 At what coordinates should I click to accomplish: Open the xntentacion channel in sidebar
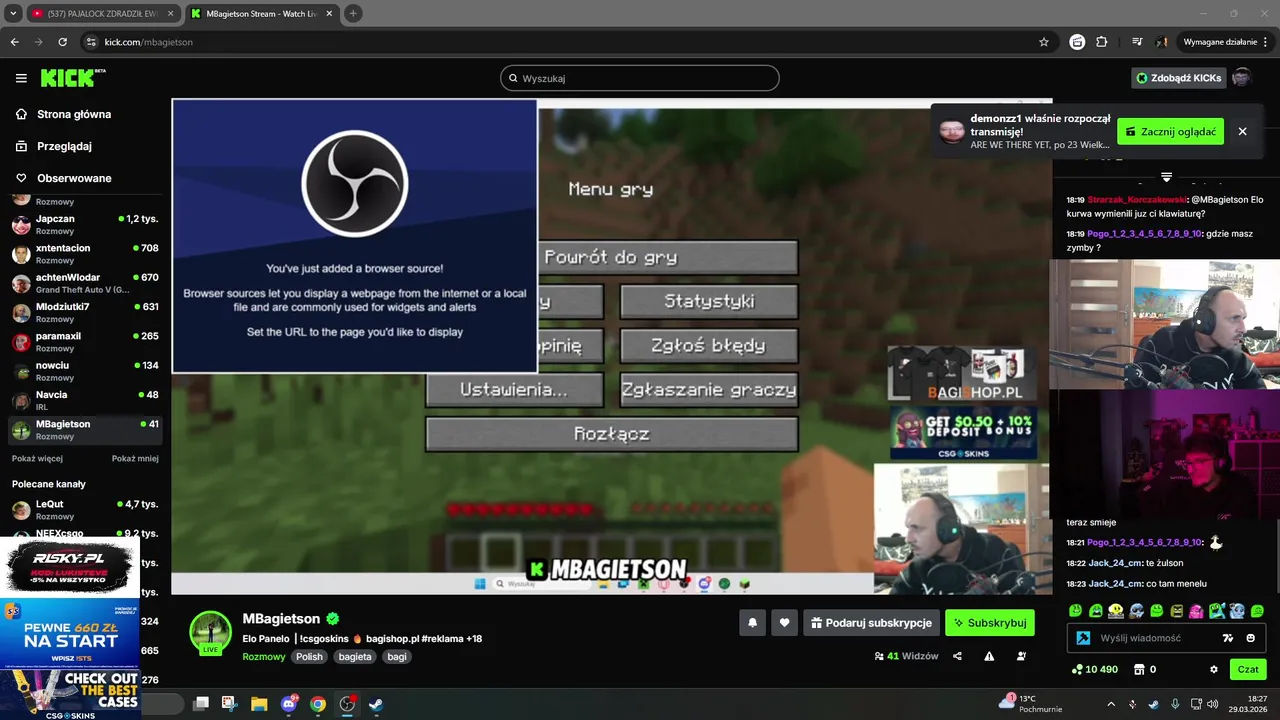[85, 253]
